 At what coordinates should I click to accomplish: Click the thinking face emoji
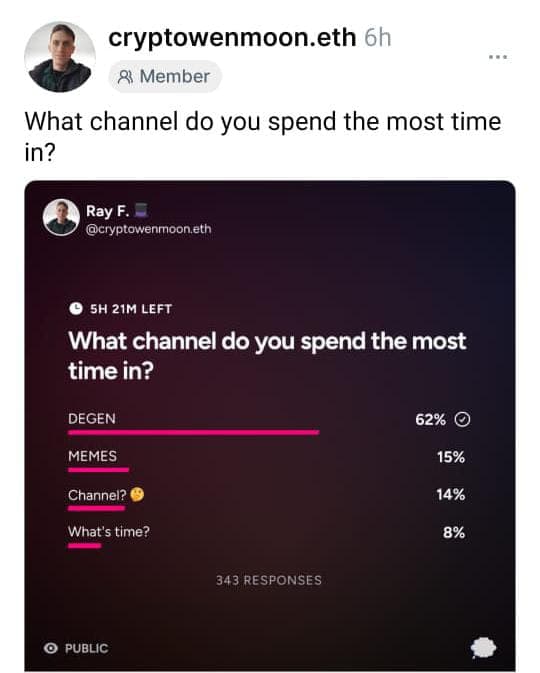[137, 494]
